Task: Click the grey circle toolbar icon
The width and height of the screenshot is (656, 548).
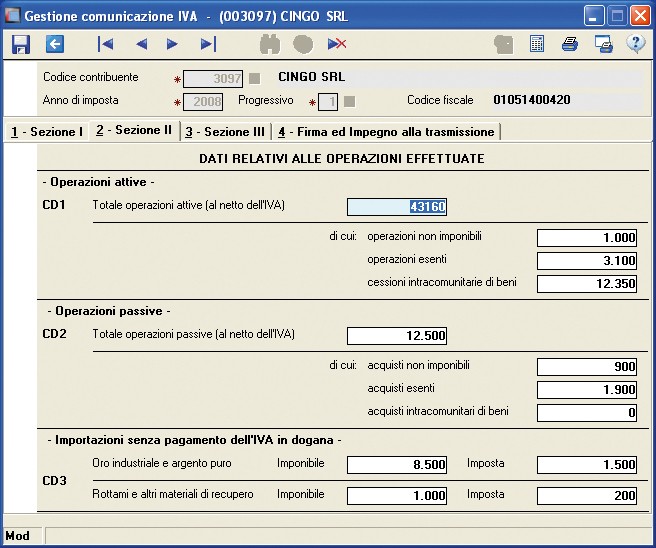Action: (303, 44)
